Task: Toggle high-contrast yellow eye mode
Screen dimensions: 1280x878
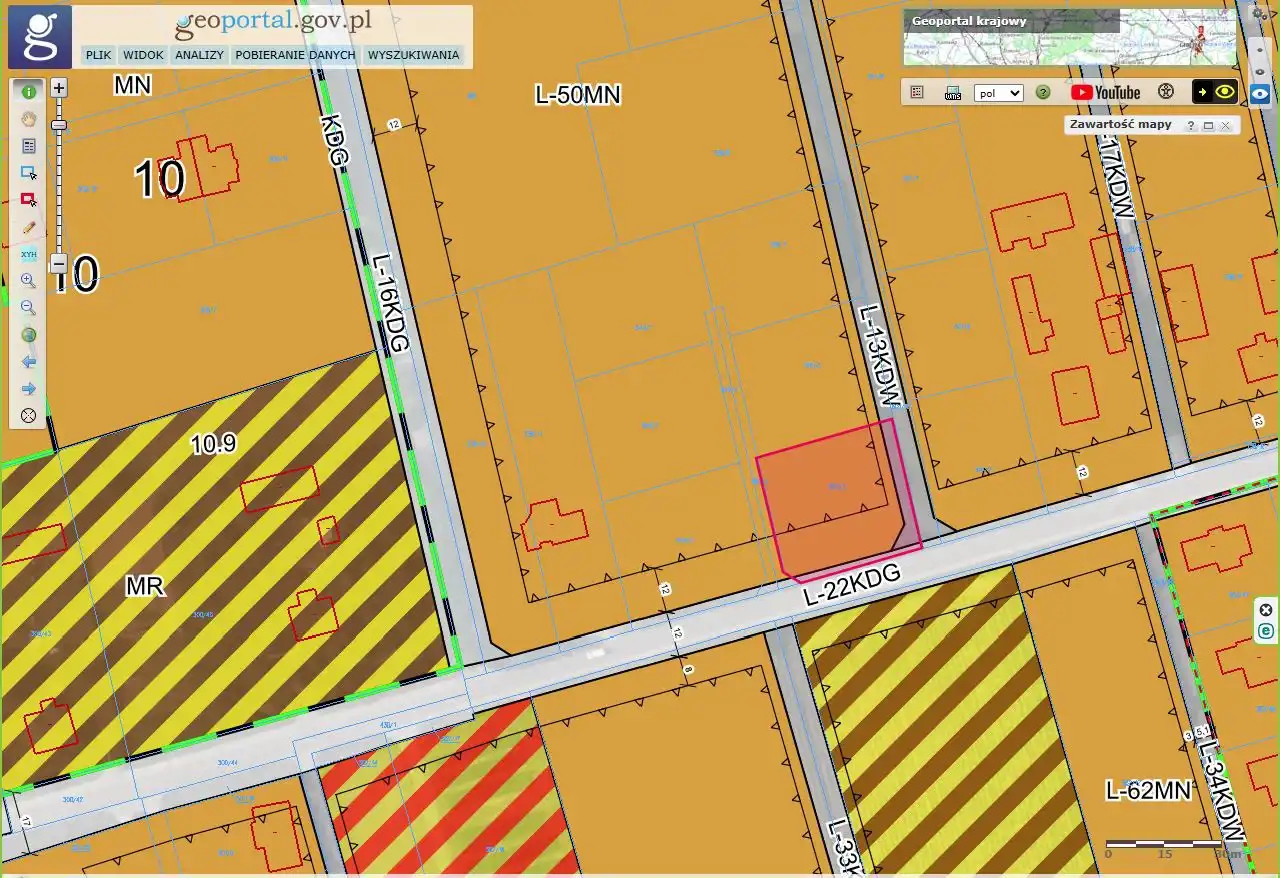Action: coord(1215,92)
